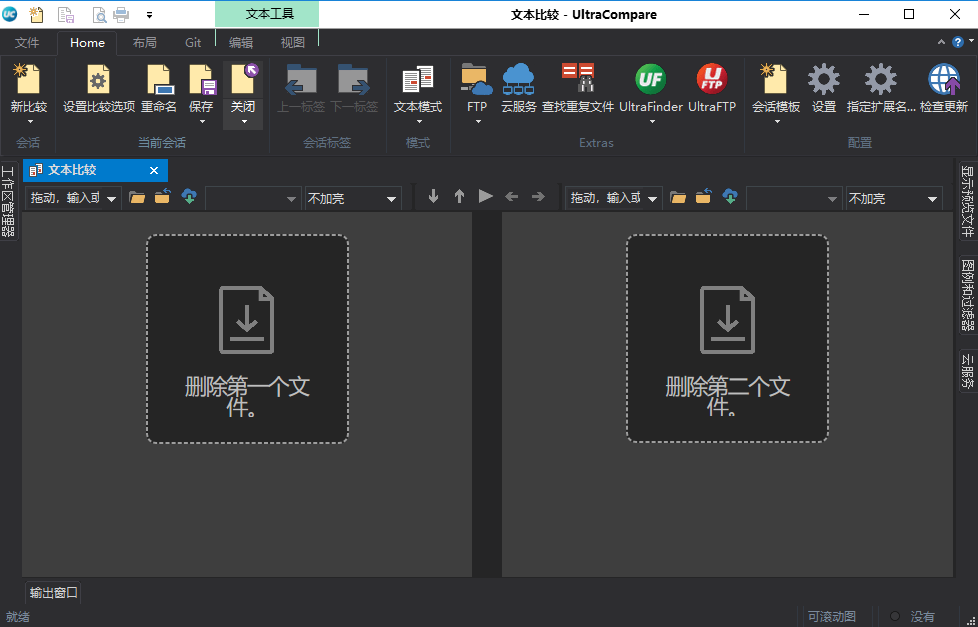The width and height of the screenshot is (978, 627).
Task: Open the 设置 gear icon
Action: (x=823, y=90)
